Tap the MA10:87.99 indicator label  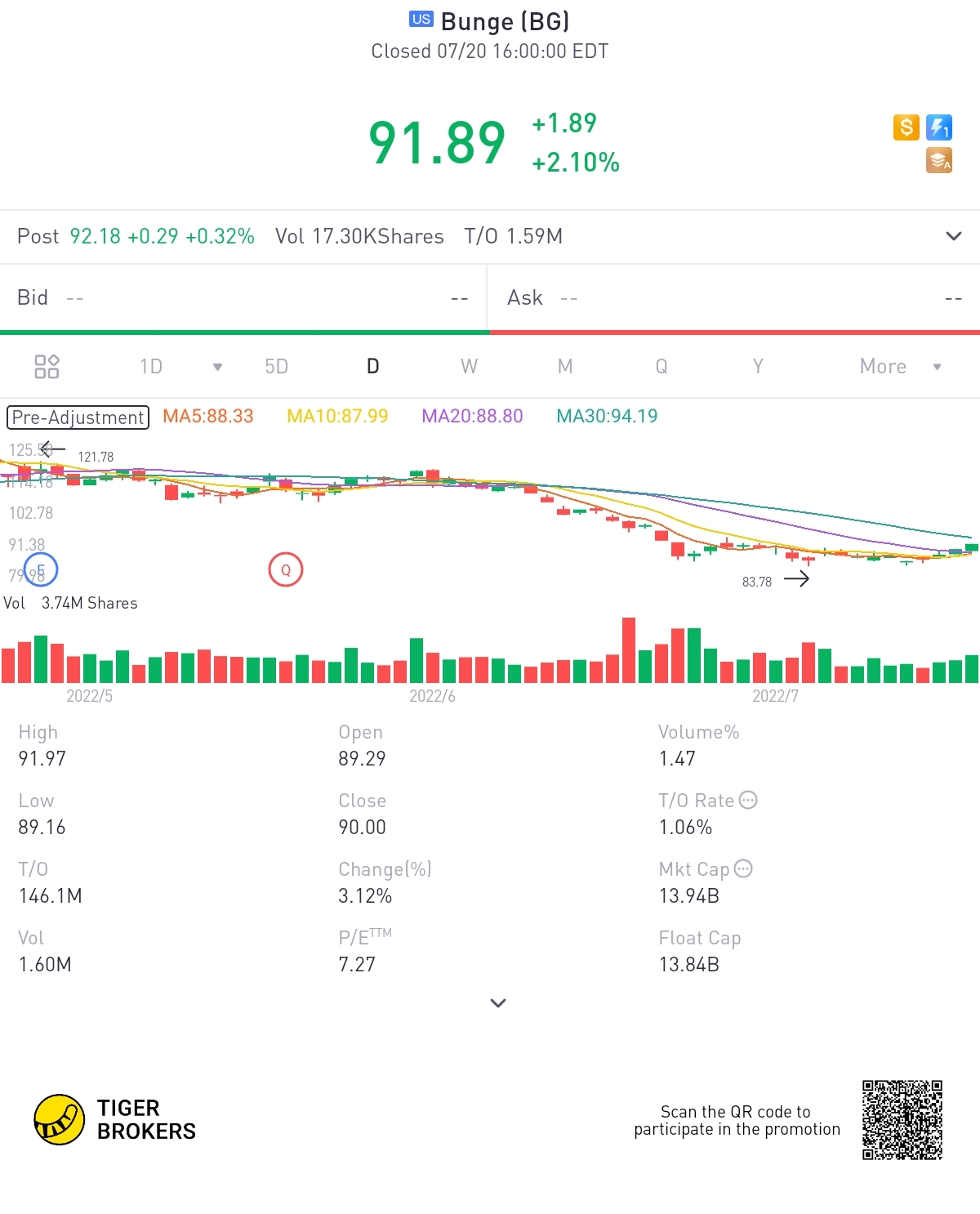337,416
